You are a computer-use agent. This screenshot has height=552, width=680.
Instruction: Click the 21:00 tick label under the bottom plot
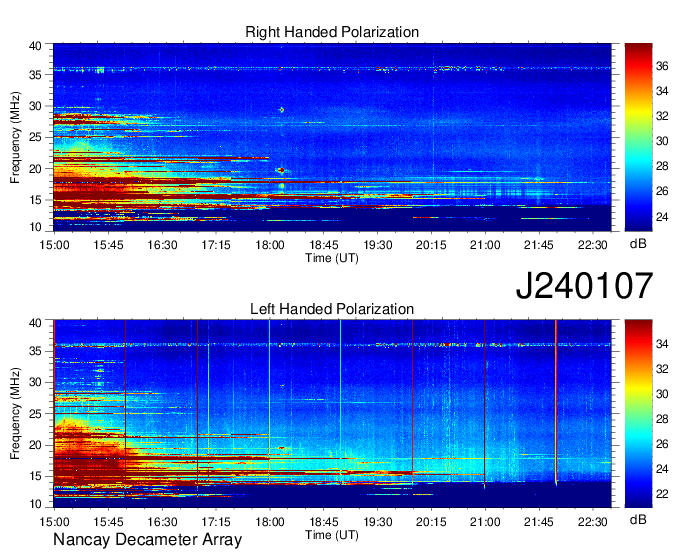coord(485,522)
